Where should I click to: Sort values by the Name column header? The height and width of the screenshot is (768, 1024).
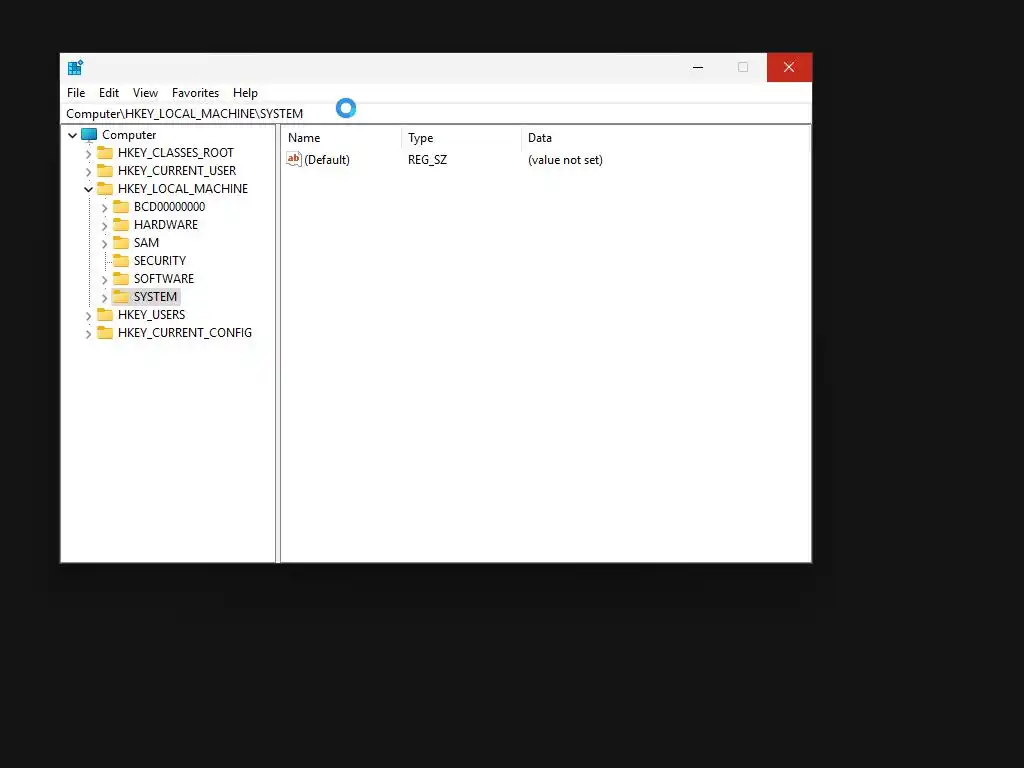(x=342, y=138)
